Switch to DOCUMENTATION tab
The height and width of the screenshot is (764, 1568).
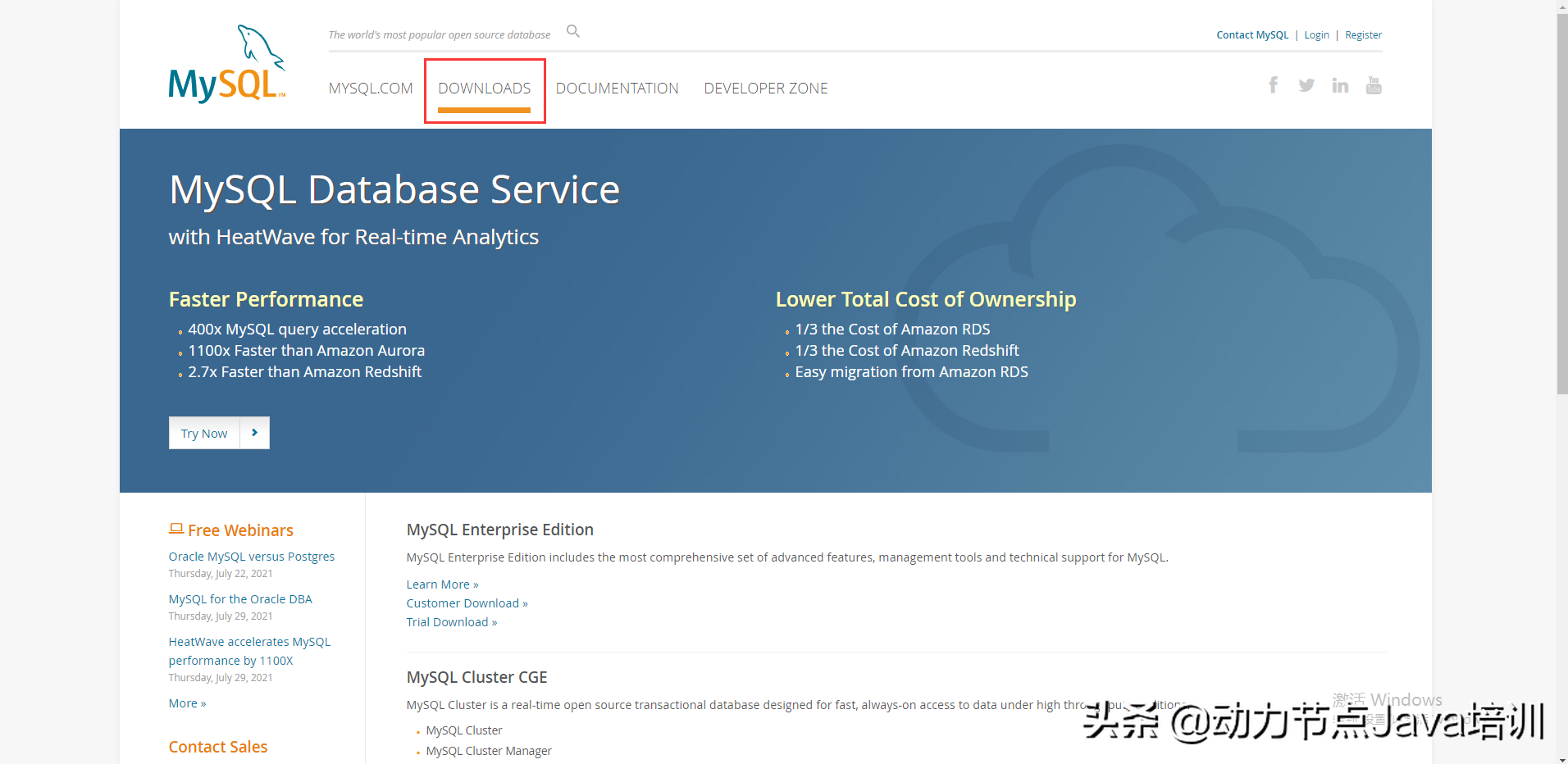pyautogui.click(x=618, y=89)
